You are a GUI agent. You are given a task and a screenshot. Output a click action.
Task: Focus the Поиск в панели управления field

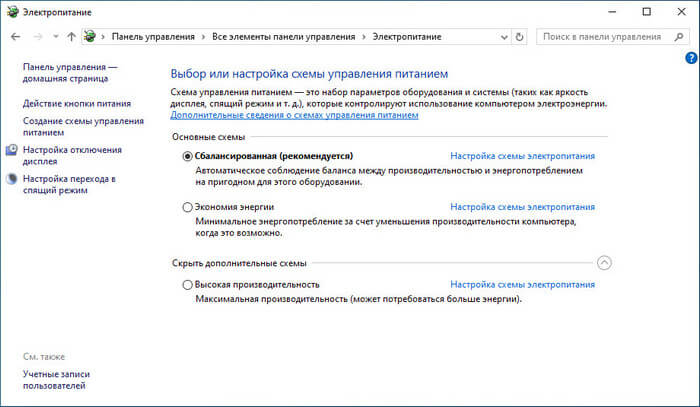613,37
